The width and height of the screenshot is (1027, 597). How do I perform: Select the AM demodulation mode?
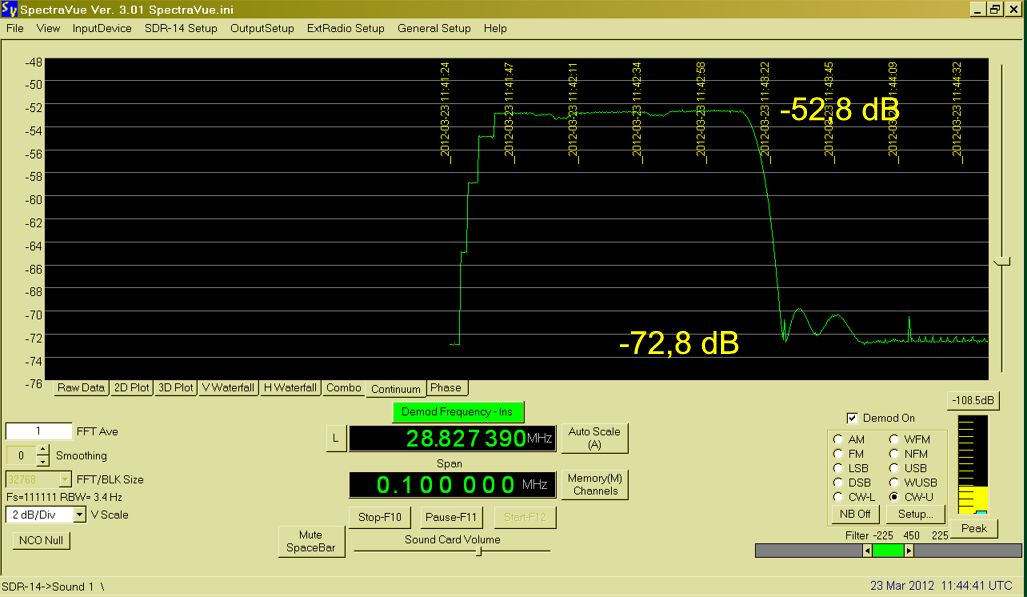(838, 439)
